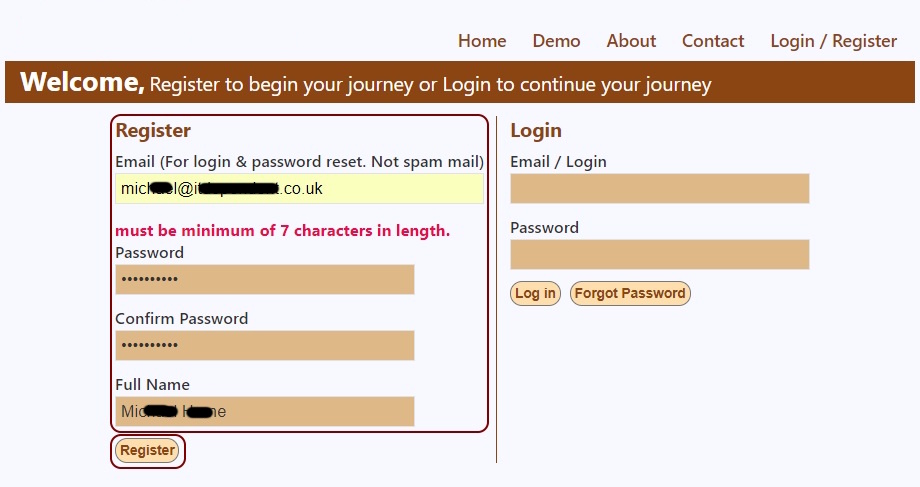The width and height of the screenshot is (920, 487).
Task: Click the Confirm Password input field
Action: pos(264,345)
